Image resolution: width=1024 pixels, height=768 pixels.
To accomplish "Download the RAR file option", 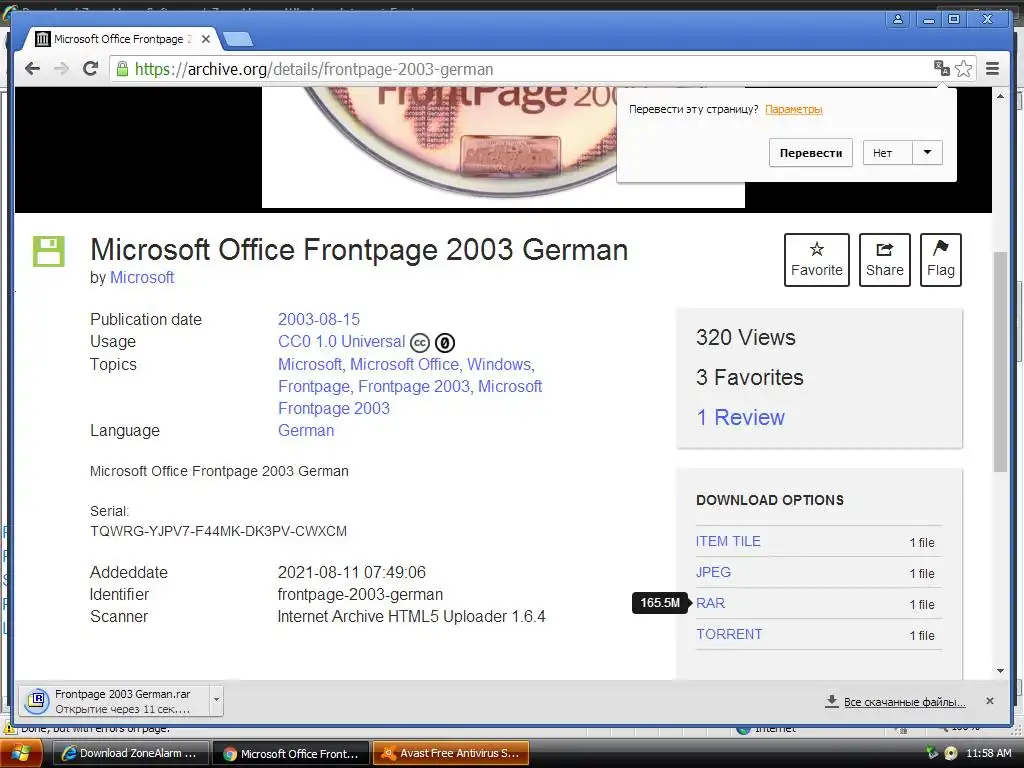I will [x=710, y=603].
